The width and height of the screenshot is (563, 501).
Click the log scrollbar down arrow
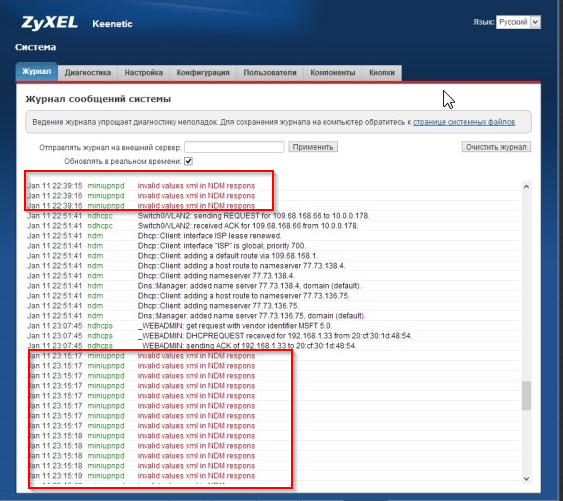coord(526,479)
